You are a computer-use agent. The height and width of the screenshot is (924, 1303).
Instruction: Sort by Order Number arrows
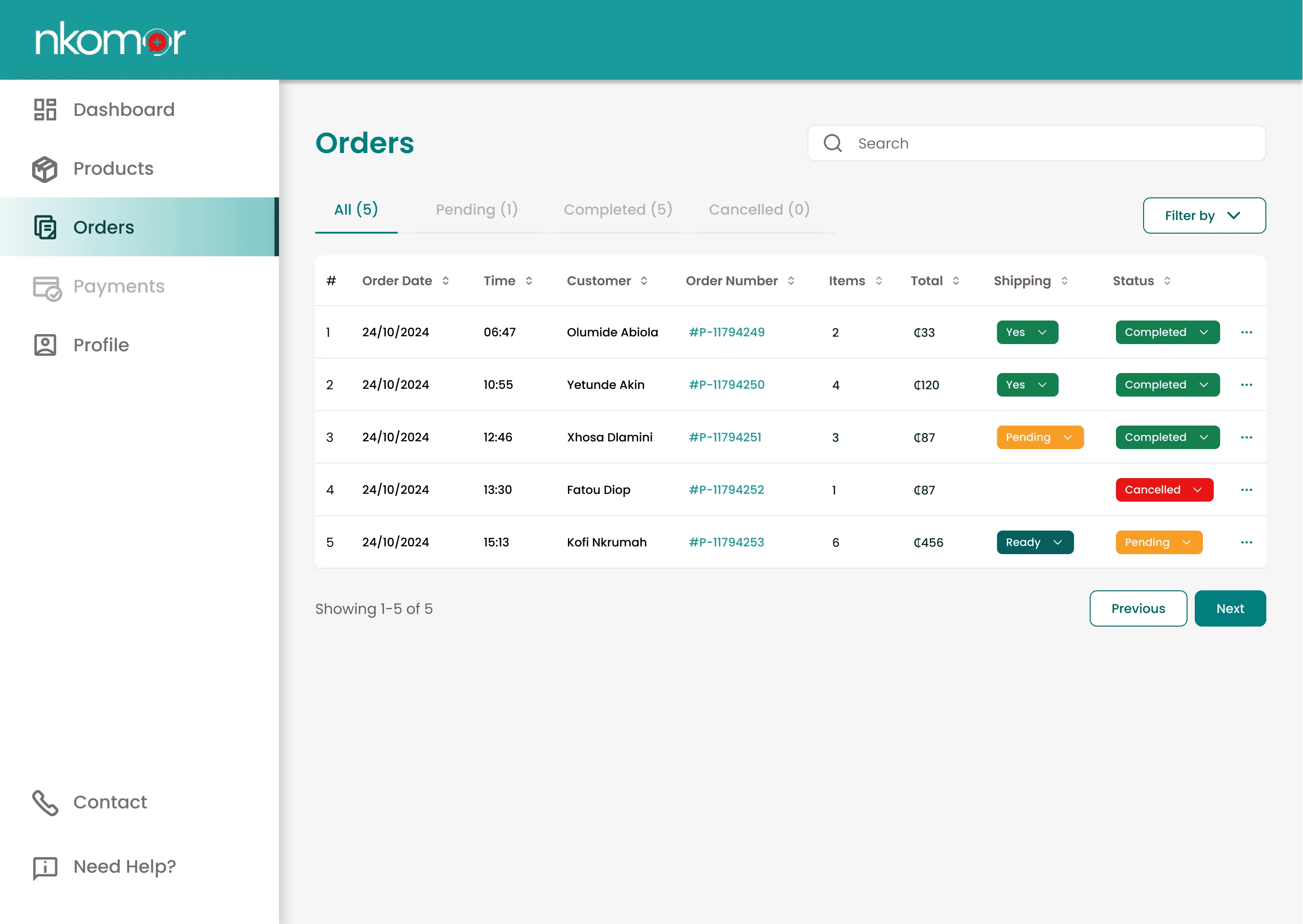click(791, 281)
